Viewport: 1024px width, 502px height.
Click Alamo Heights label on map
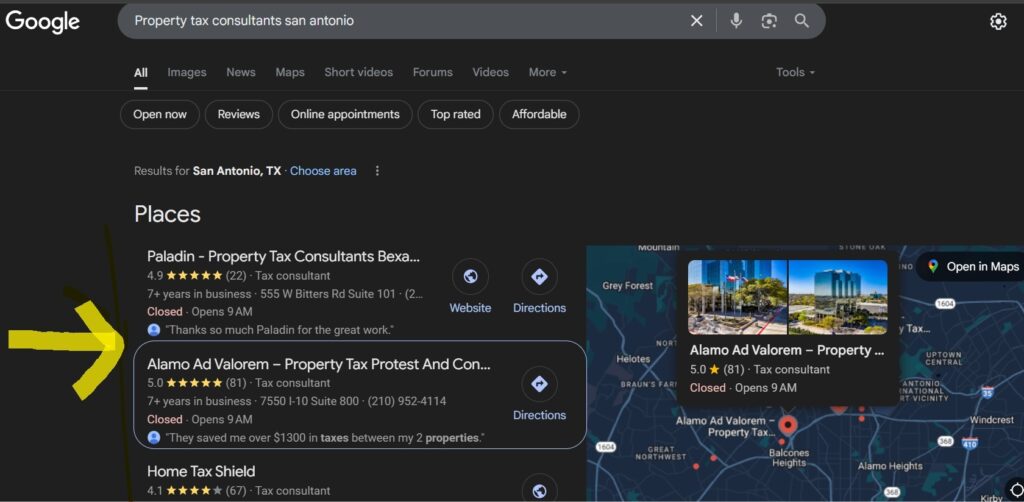[x=890, y=466]
